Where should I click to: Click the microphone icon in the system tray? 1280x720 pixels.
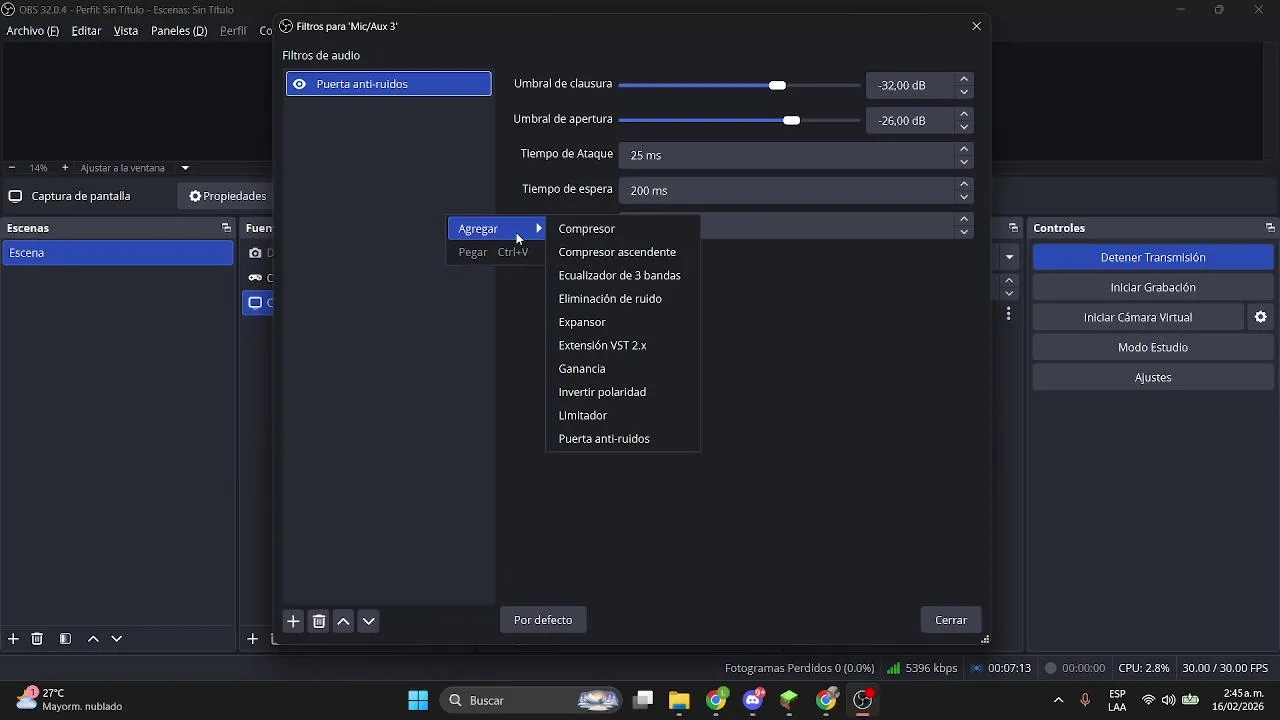coord(1085,700)
